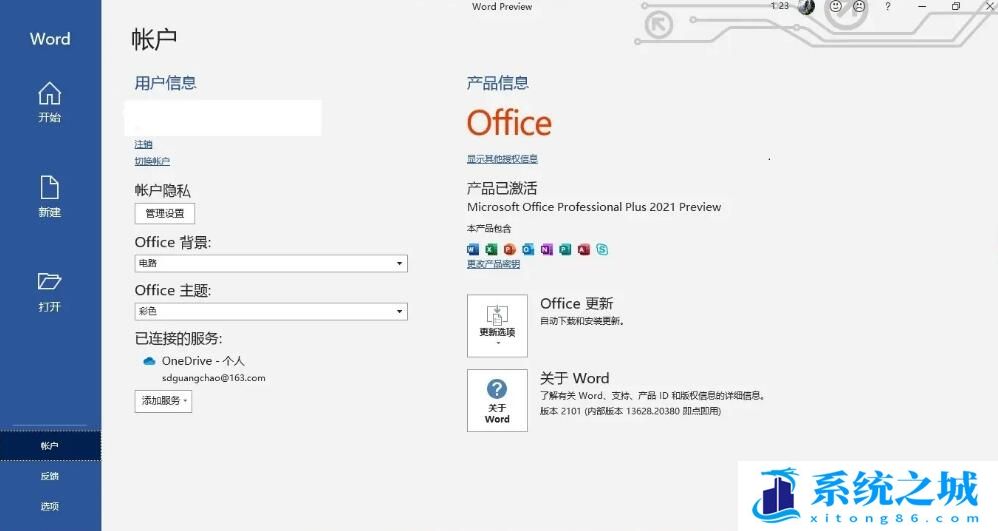Click the PowerPoint icon in product list
998x531 pixels.
point(510,249)
